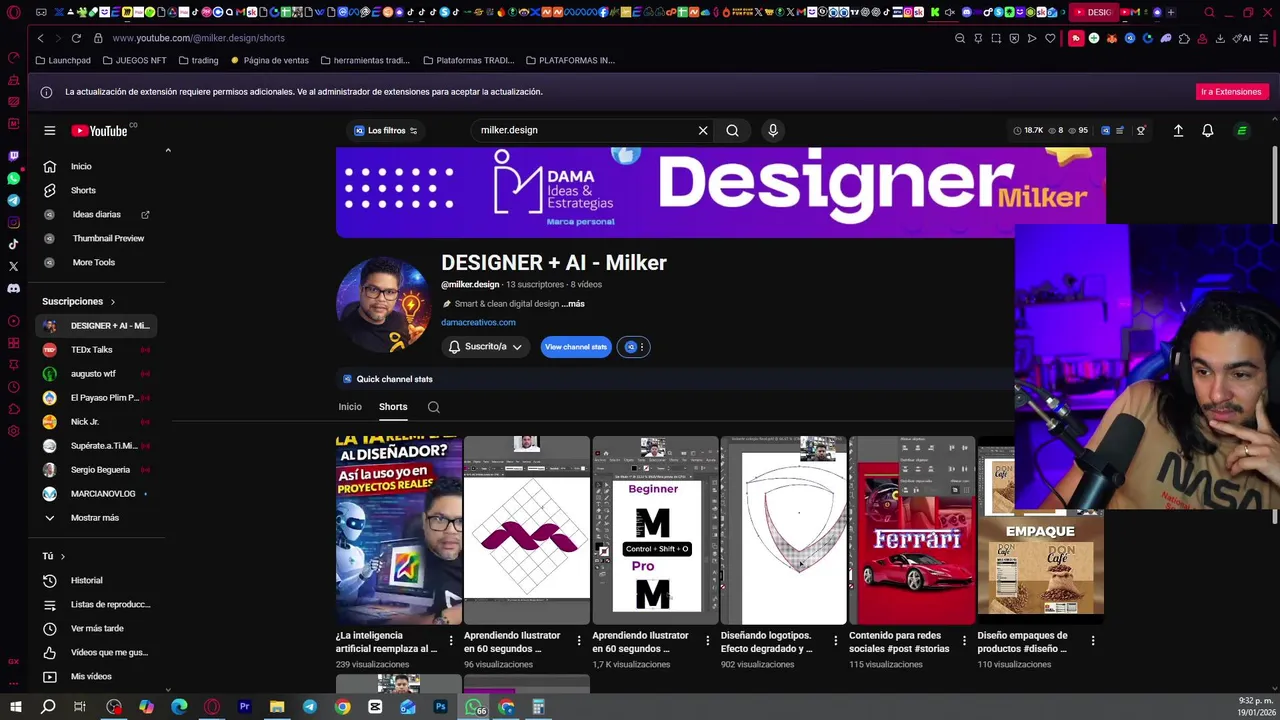1280x720 pixels.
Task: Reload the page
Action: (x=76, y=38)
